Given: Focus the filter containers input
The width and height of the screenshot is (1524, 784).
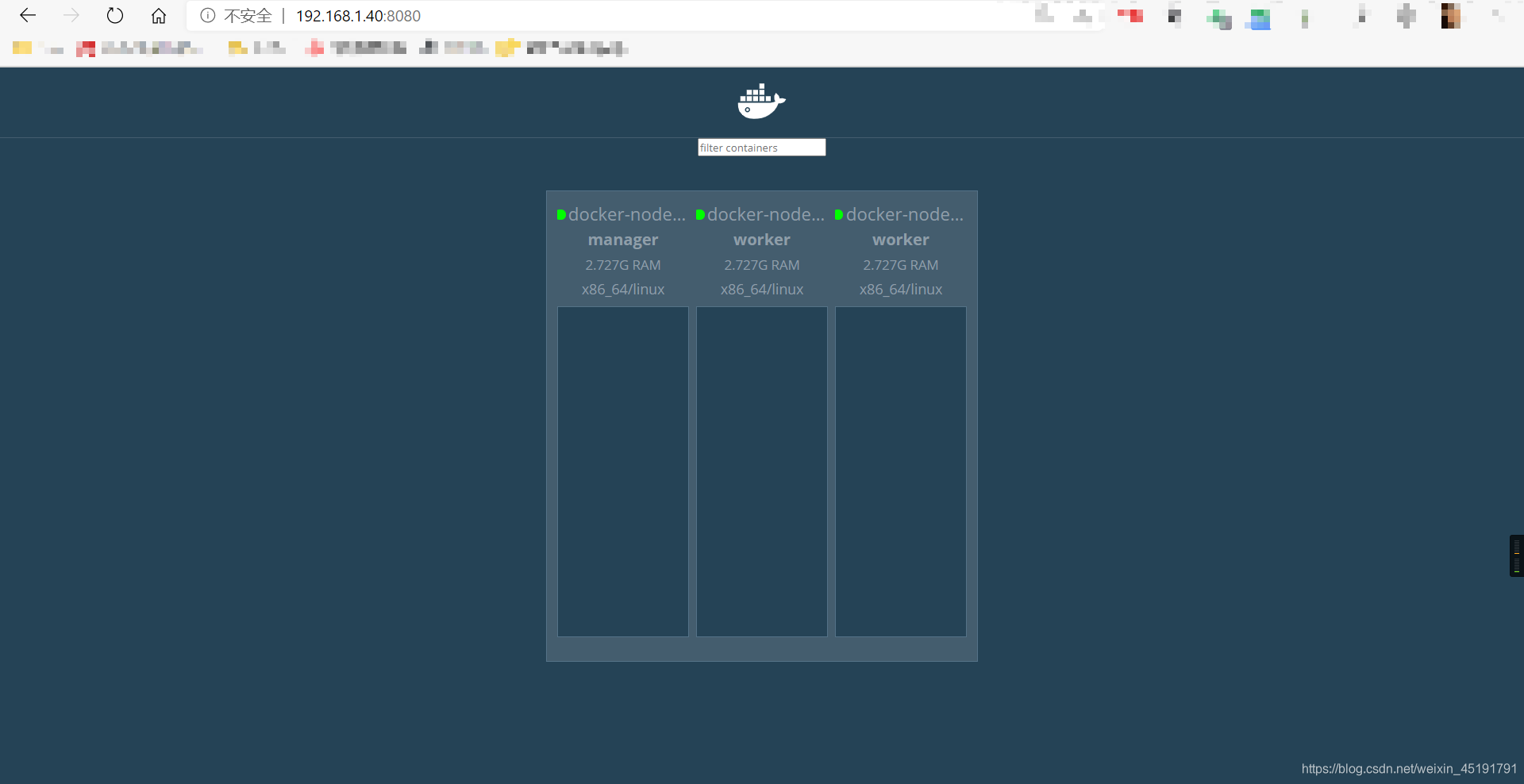Looking at the screenshot, I should tap(762, 148).
